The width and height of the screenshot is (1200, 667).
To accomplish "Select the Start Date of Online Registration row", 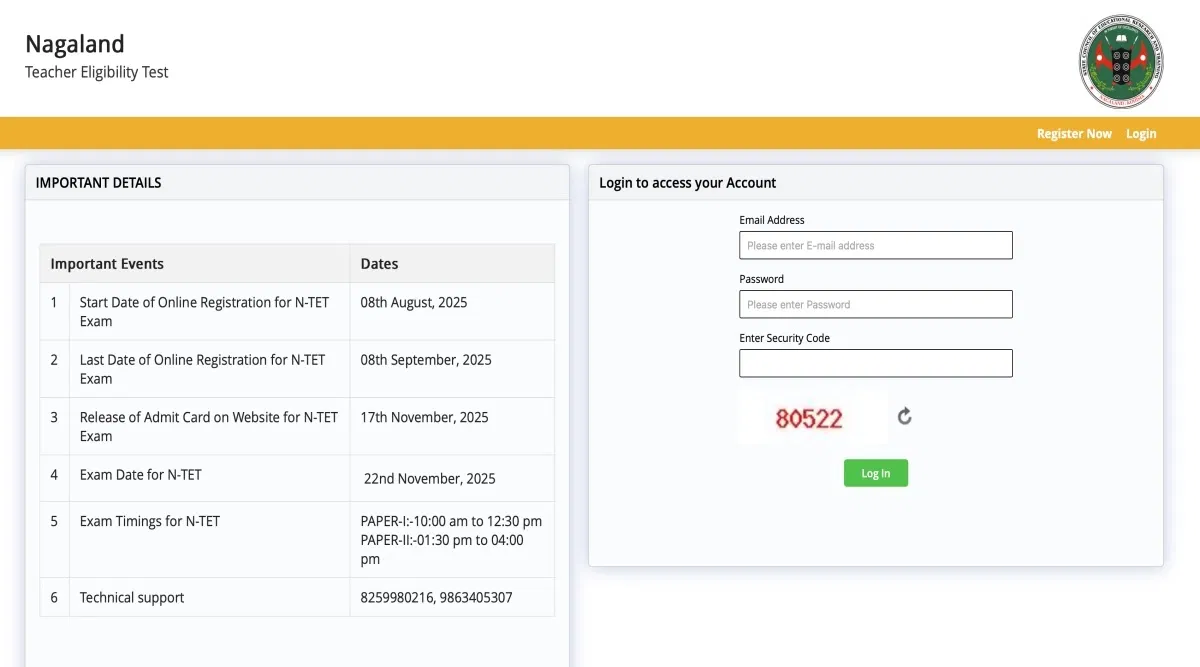I will (x=204, y=311).
